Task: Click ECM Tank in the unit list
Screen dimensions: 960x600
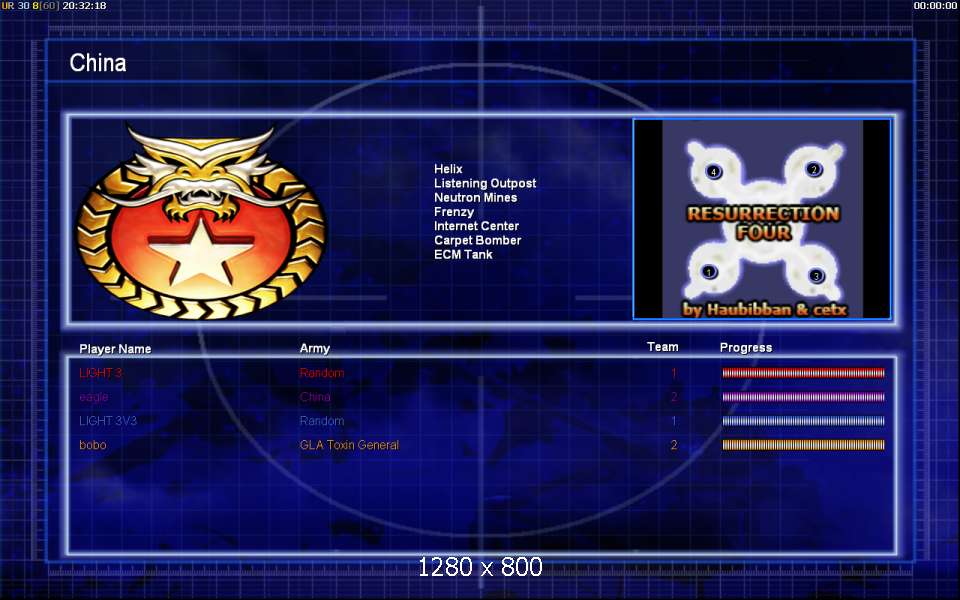Action: tap(463, 255)
